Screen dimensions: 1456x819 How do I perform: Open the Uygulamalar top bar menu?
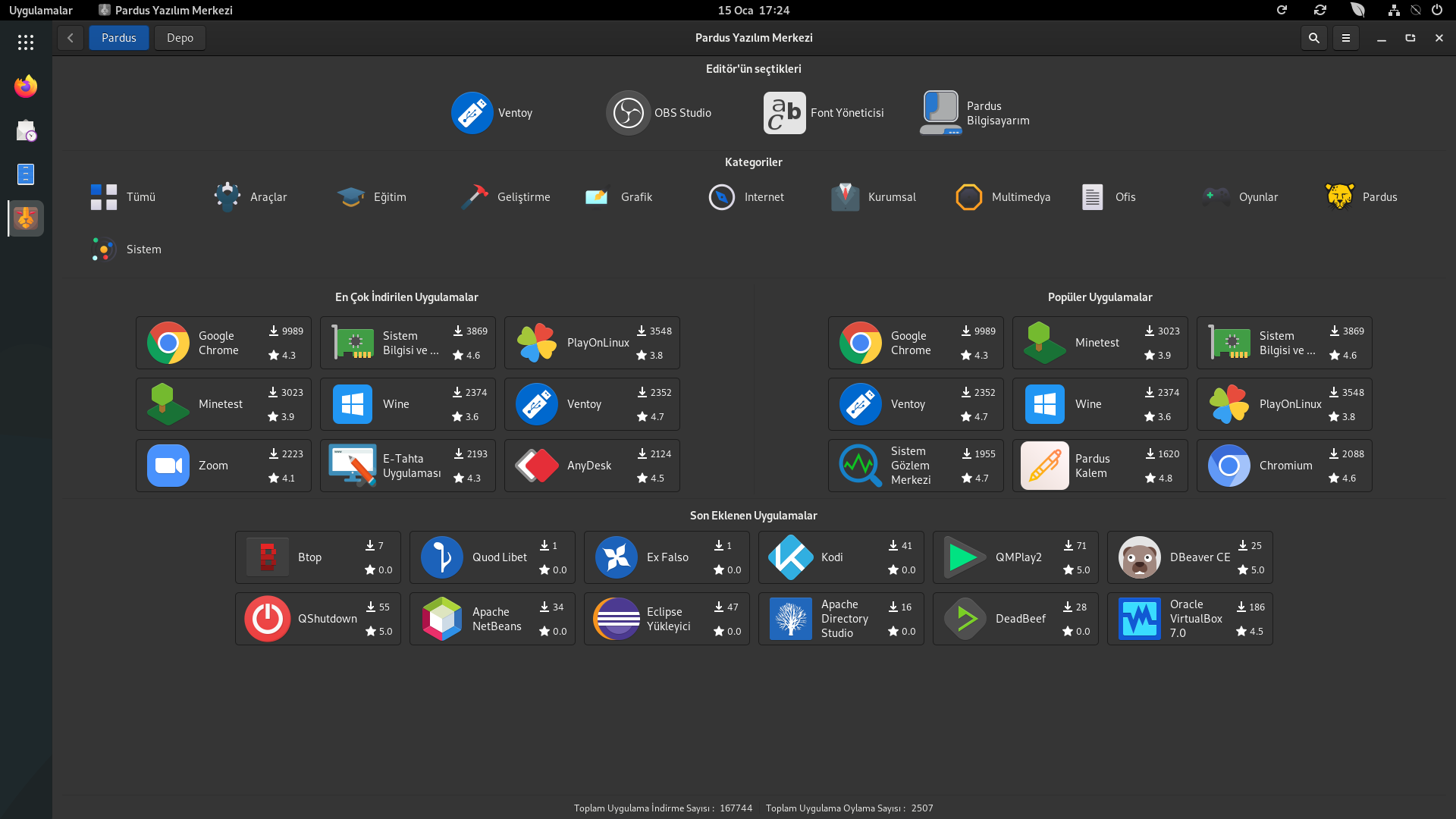pos(41,10)
